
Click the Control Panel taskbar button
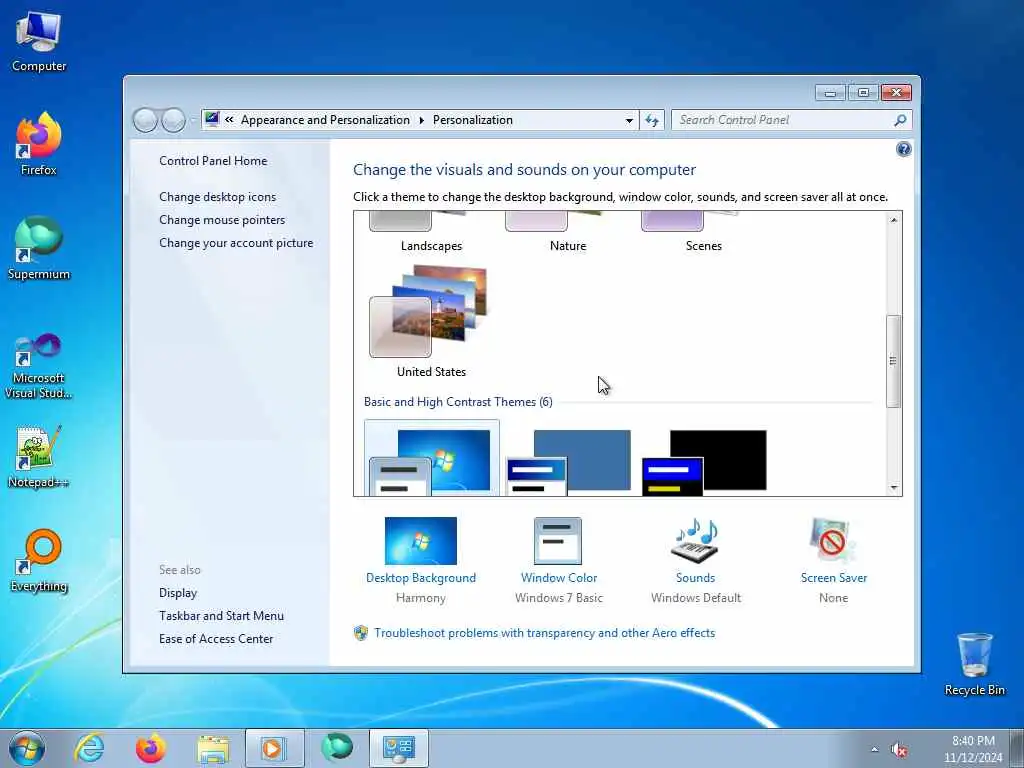pos(398,748)
